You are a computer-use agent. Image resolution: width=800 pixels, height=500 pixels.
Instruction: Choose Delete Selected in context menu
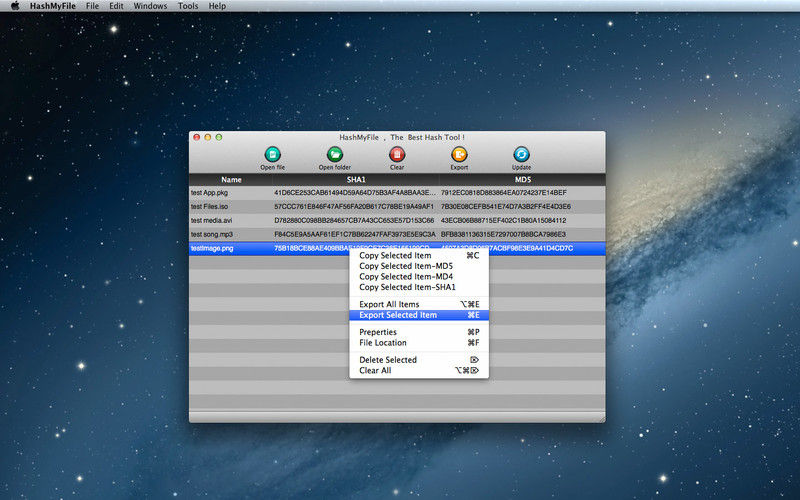[x=419, y=360]
